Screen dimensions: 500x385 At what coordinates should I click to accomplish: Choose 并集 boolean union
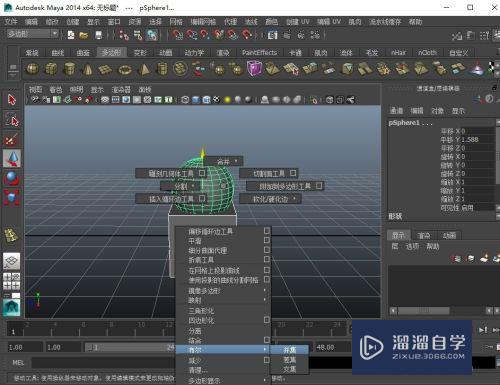(289, 350)
